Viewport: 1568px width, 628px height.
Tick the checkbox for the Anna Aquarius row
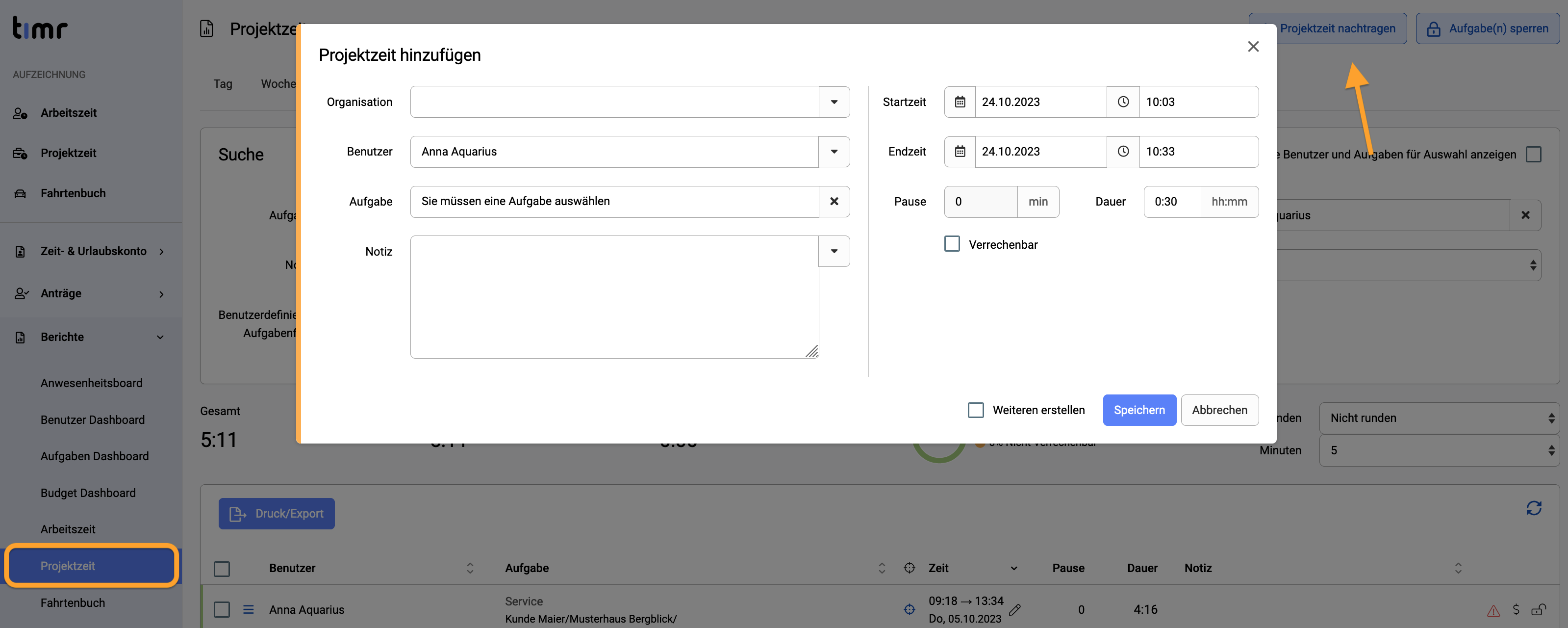tap(222, 609)
